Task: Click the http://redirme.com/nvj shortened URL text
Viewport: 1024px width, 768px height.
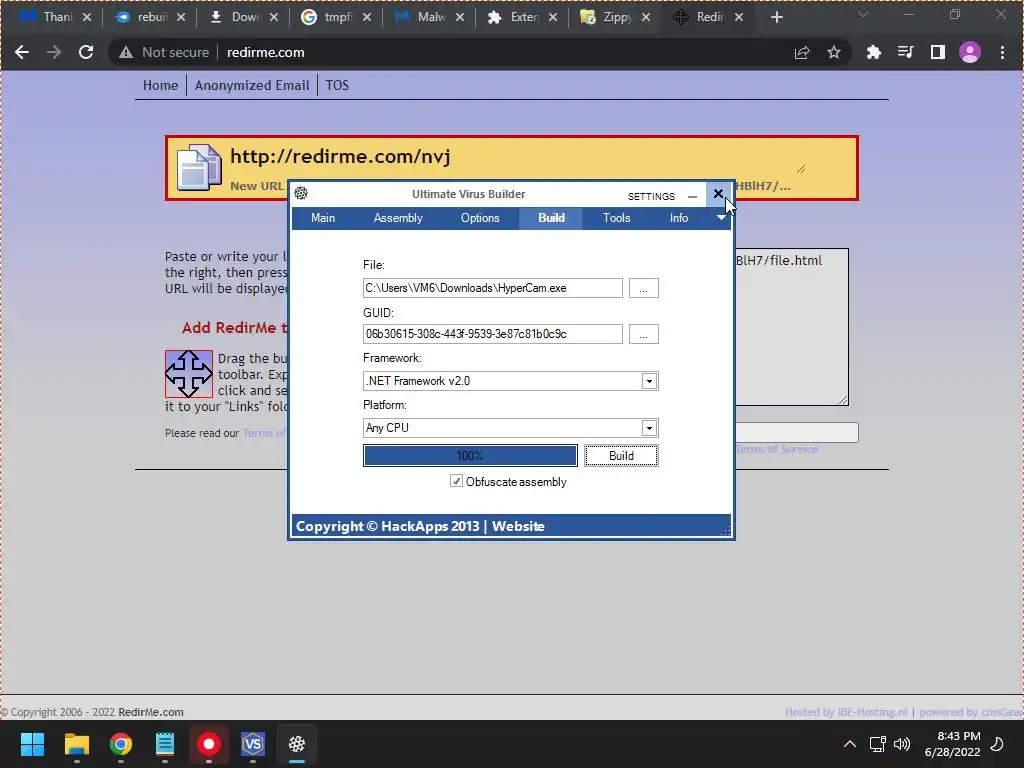Action: pyautogui.click(x=340, y=156)
